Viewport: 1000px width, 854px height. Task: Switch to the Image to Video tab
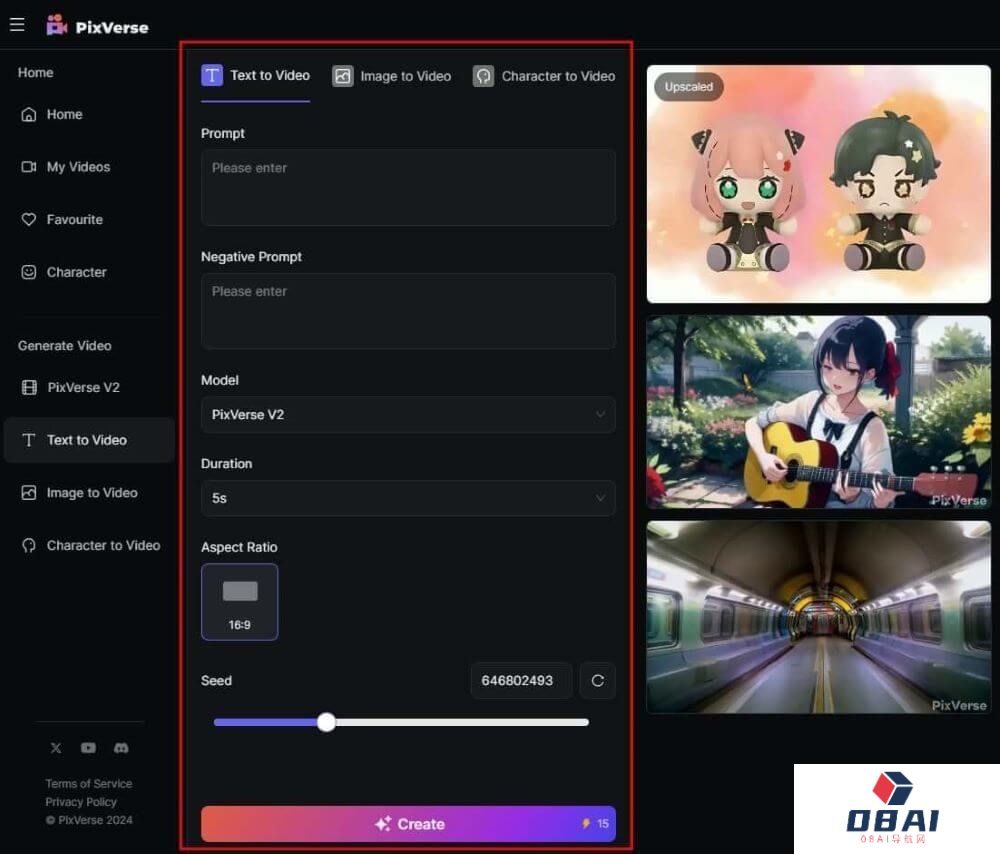pos(392,77)
